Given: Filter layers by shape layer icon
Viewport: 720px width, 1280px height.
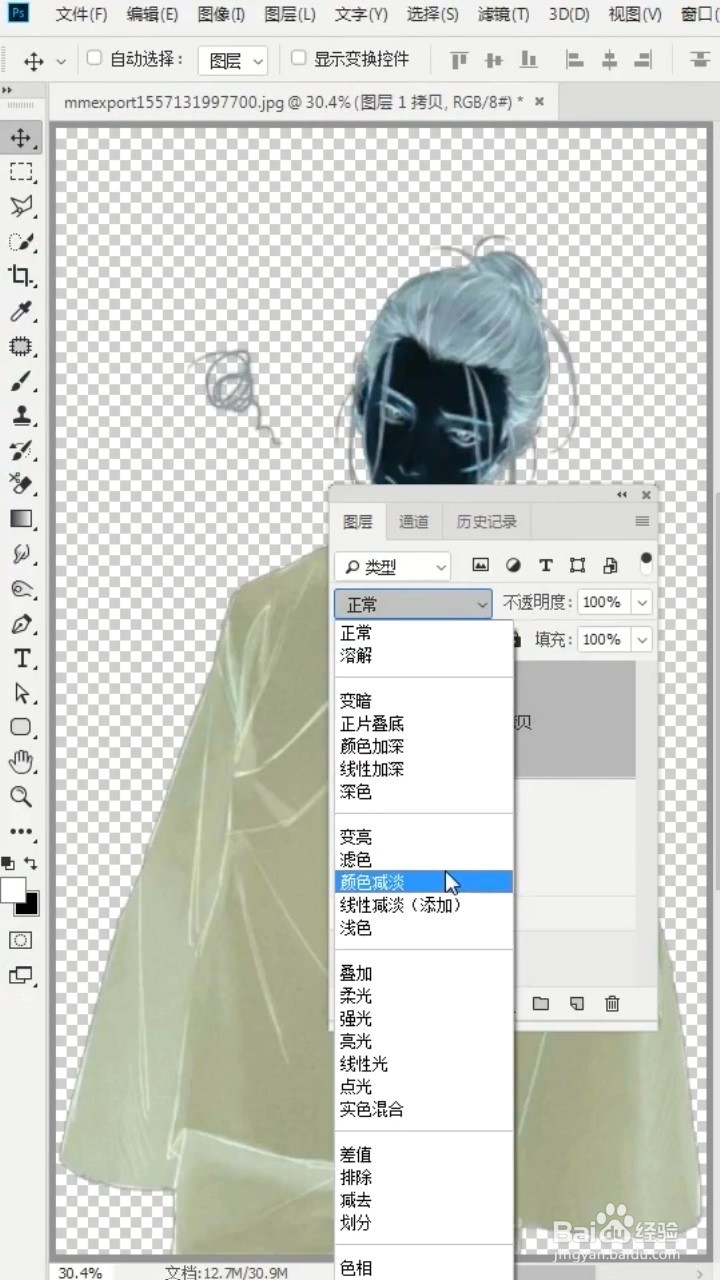Looking at the screenshot, I should click(577, 565).
